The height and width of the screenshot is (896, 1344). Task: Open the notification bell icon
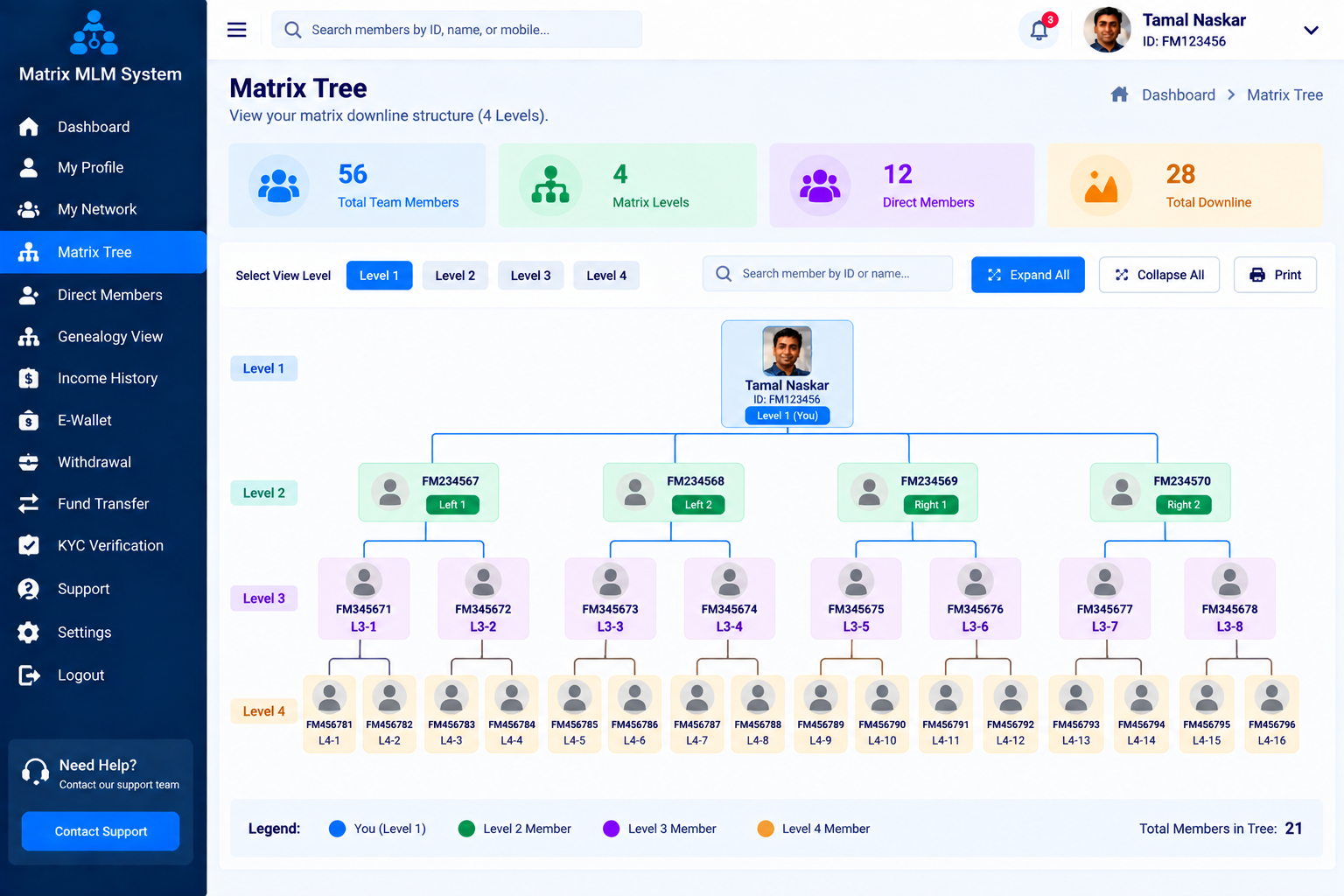click(x=1039, y=31)
